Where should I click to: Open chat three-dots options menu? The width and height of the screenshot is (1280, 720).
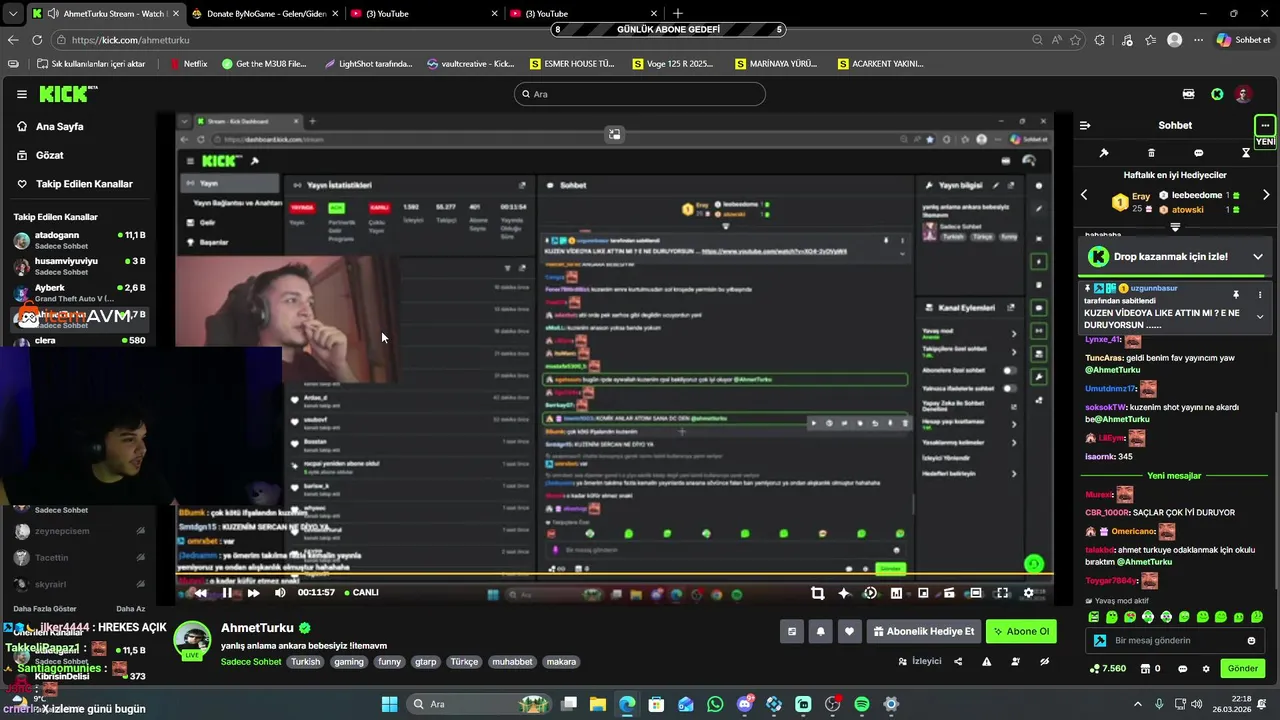[x=1265, y=125]
